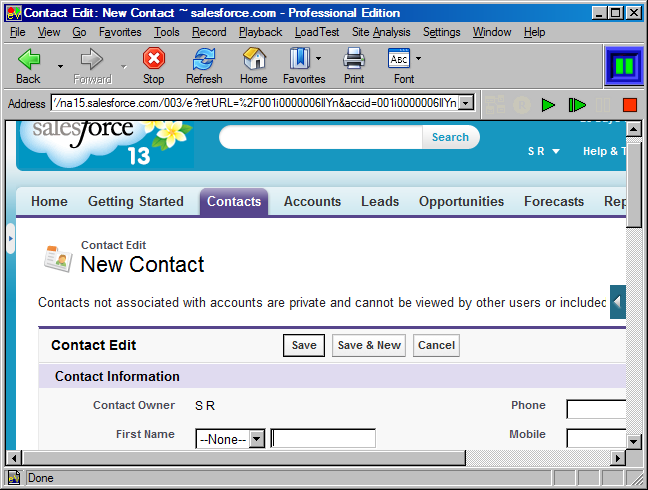Switch to the Getting Started tab
The height and width of the screenshot is (490, 648).
(136, 201)
